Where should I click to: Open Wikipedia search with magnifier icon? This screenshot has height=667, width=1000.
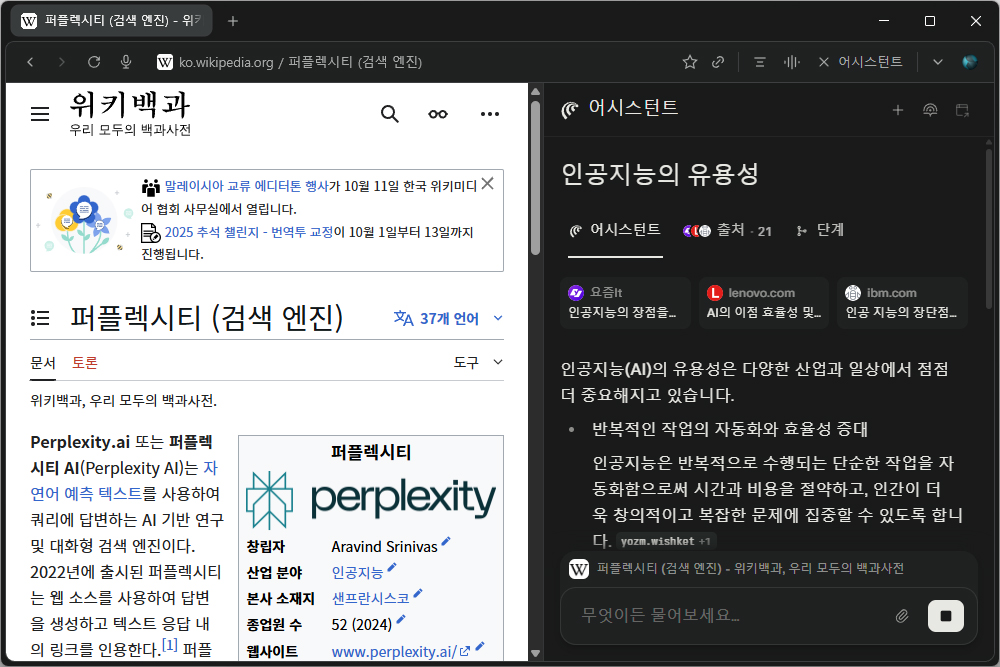390,114
